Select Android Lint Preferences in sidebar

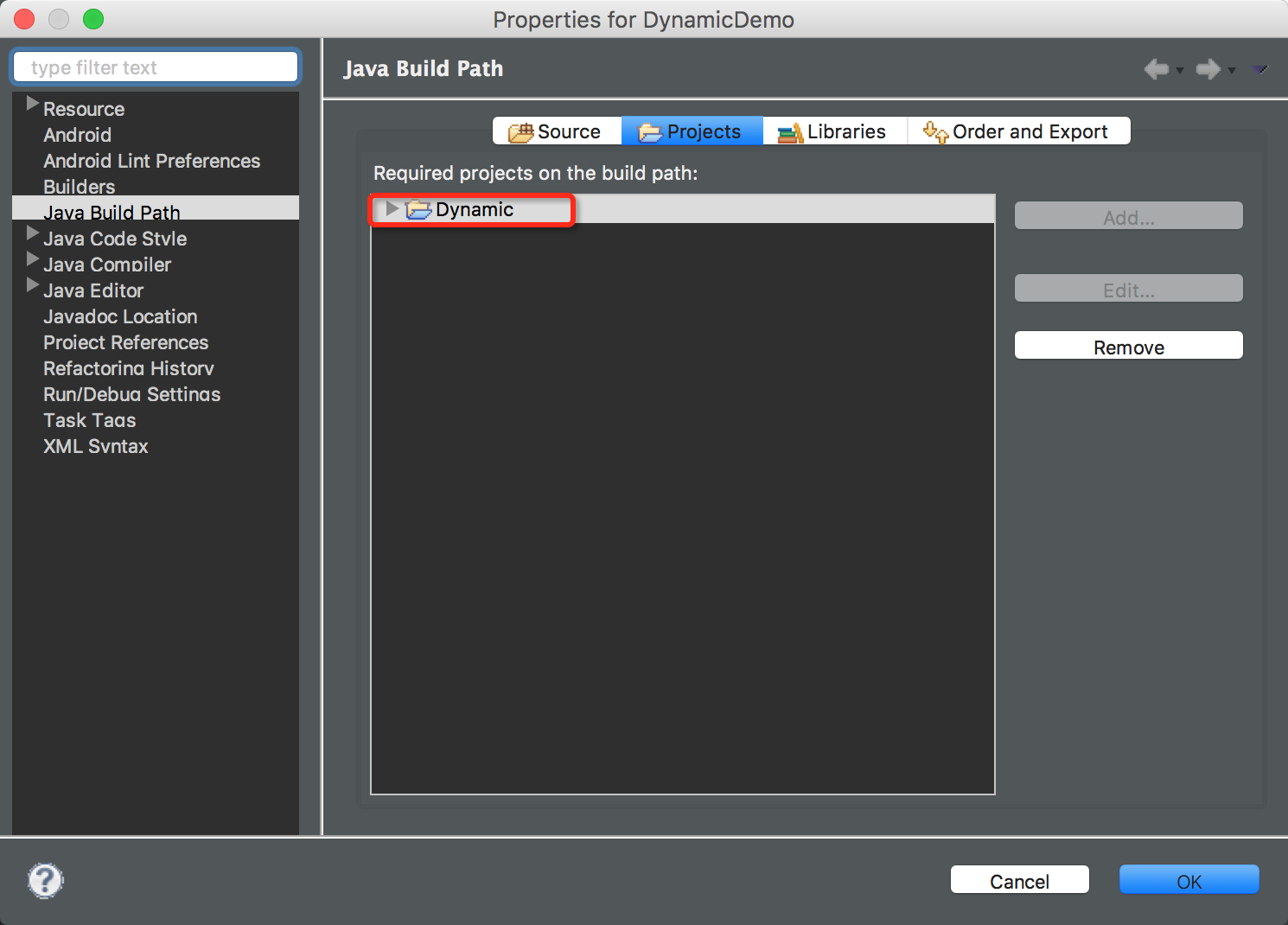151,161
